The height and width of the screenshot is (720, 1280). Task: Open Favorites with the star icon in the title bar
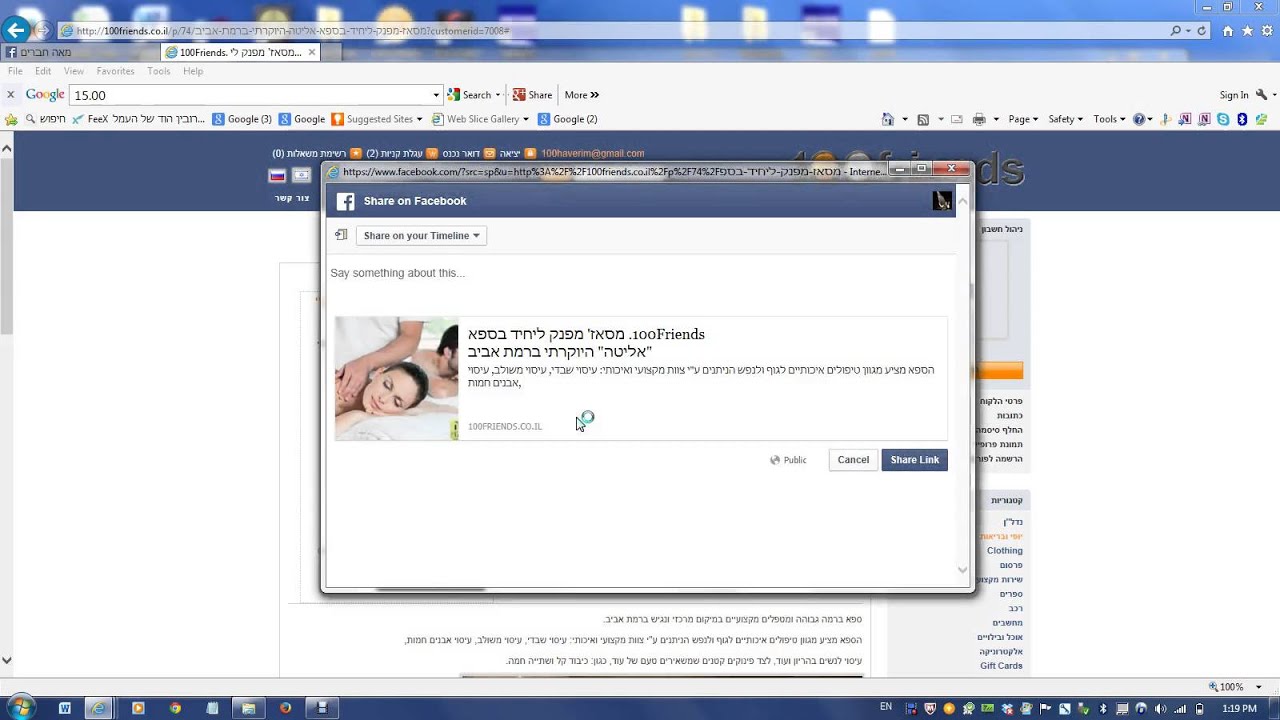click(x=1247, y=31)
